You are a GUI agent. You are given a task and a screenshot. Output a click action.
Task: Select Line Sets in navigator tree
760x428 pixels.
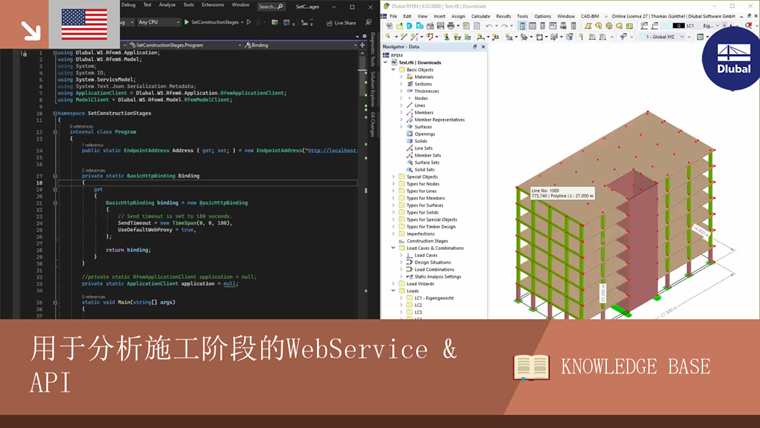coord(423,148)
